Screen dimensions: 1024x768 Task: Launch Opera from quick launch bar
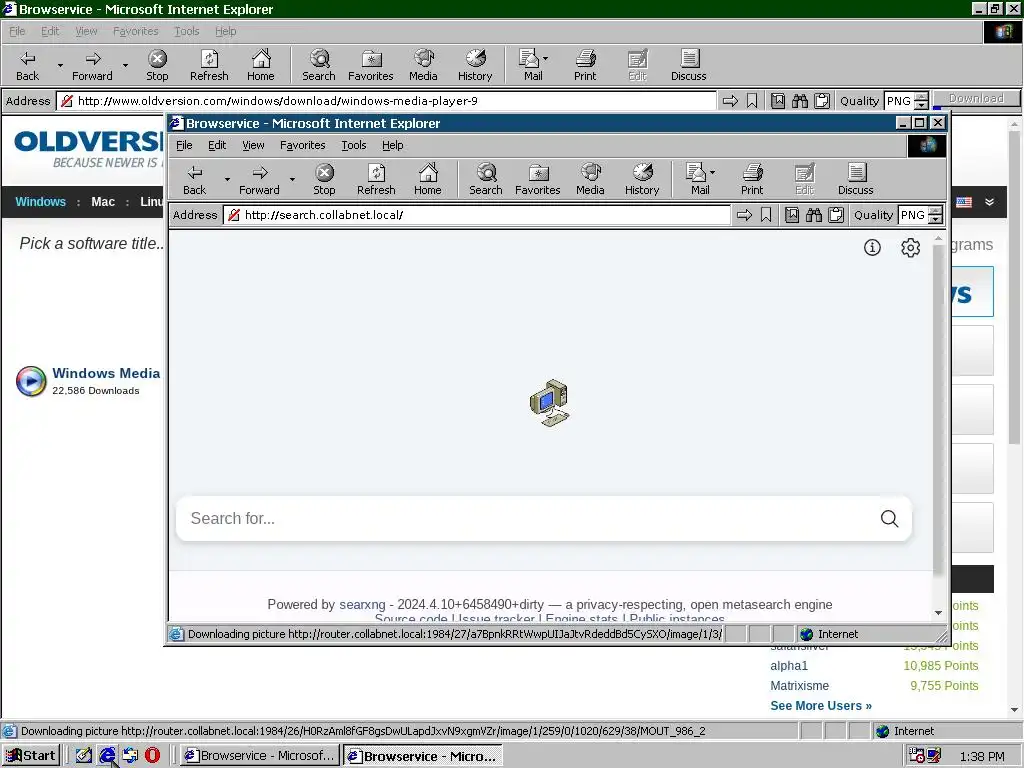tap(152, 756)
